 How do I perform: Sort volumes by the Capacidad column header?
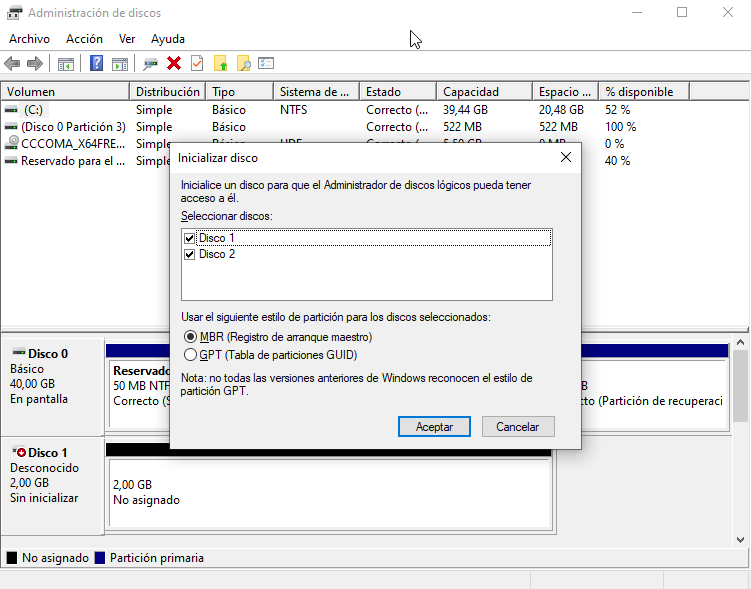click(x=482, y=92)
